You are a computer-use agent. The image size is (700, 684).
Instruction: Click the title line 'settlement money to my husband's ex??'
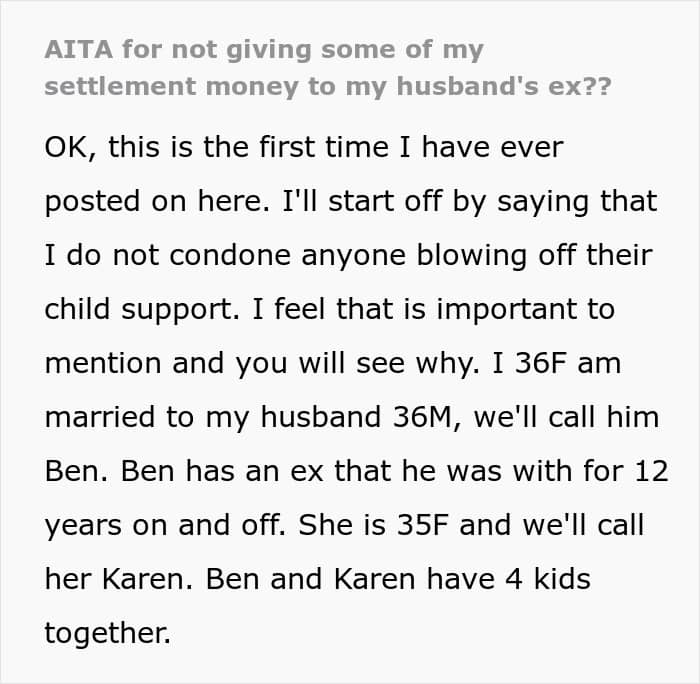tap(328, 86)
